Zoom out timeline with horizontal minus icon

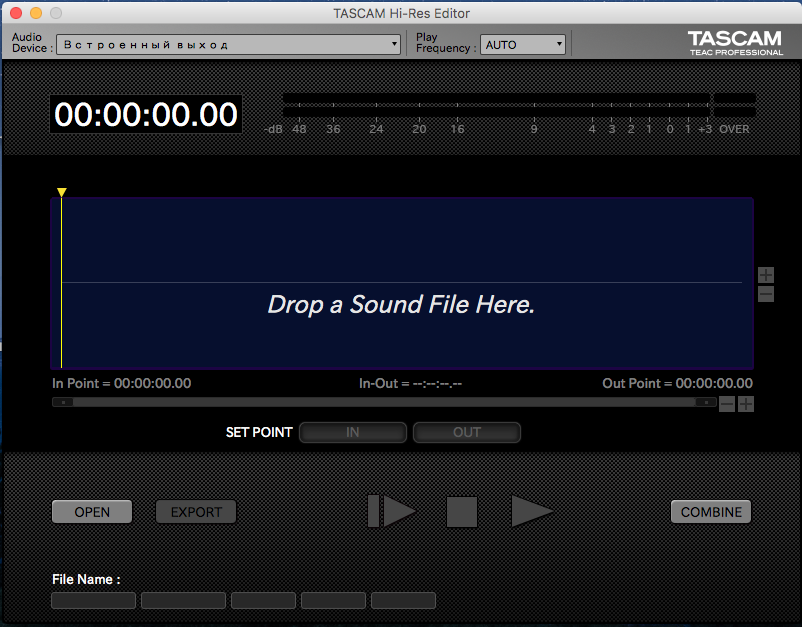(x=727, y=404)
